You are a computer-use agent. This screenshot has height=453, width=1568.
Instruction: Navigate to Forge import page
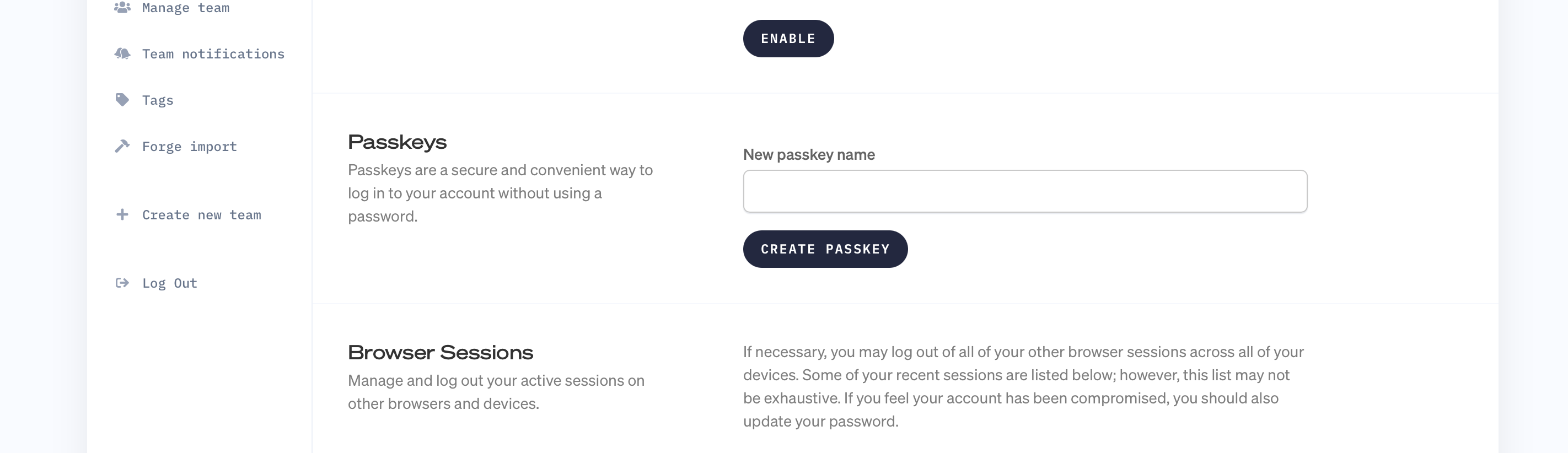189,147
